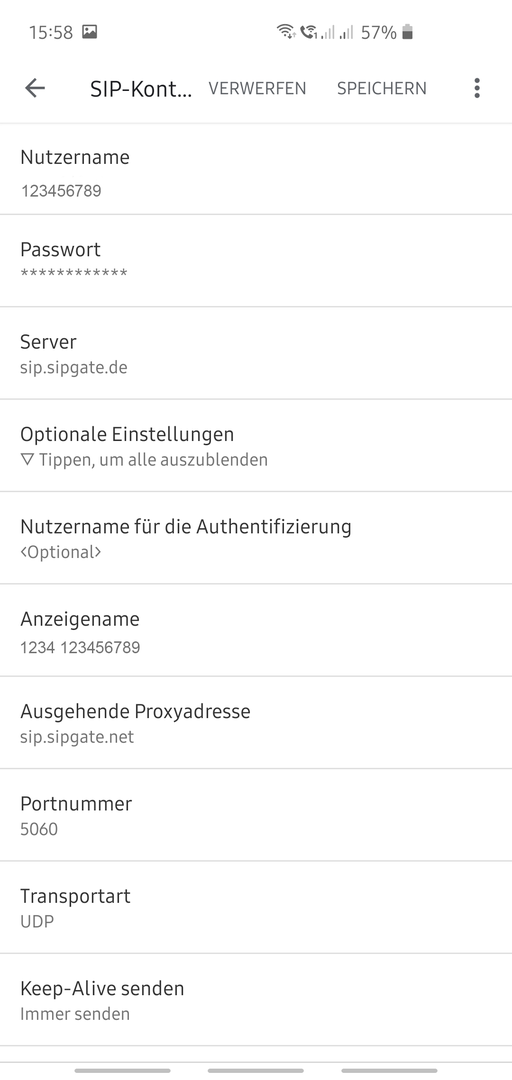Edit the Server sip.sipgate.de entry

point(256,353)
